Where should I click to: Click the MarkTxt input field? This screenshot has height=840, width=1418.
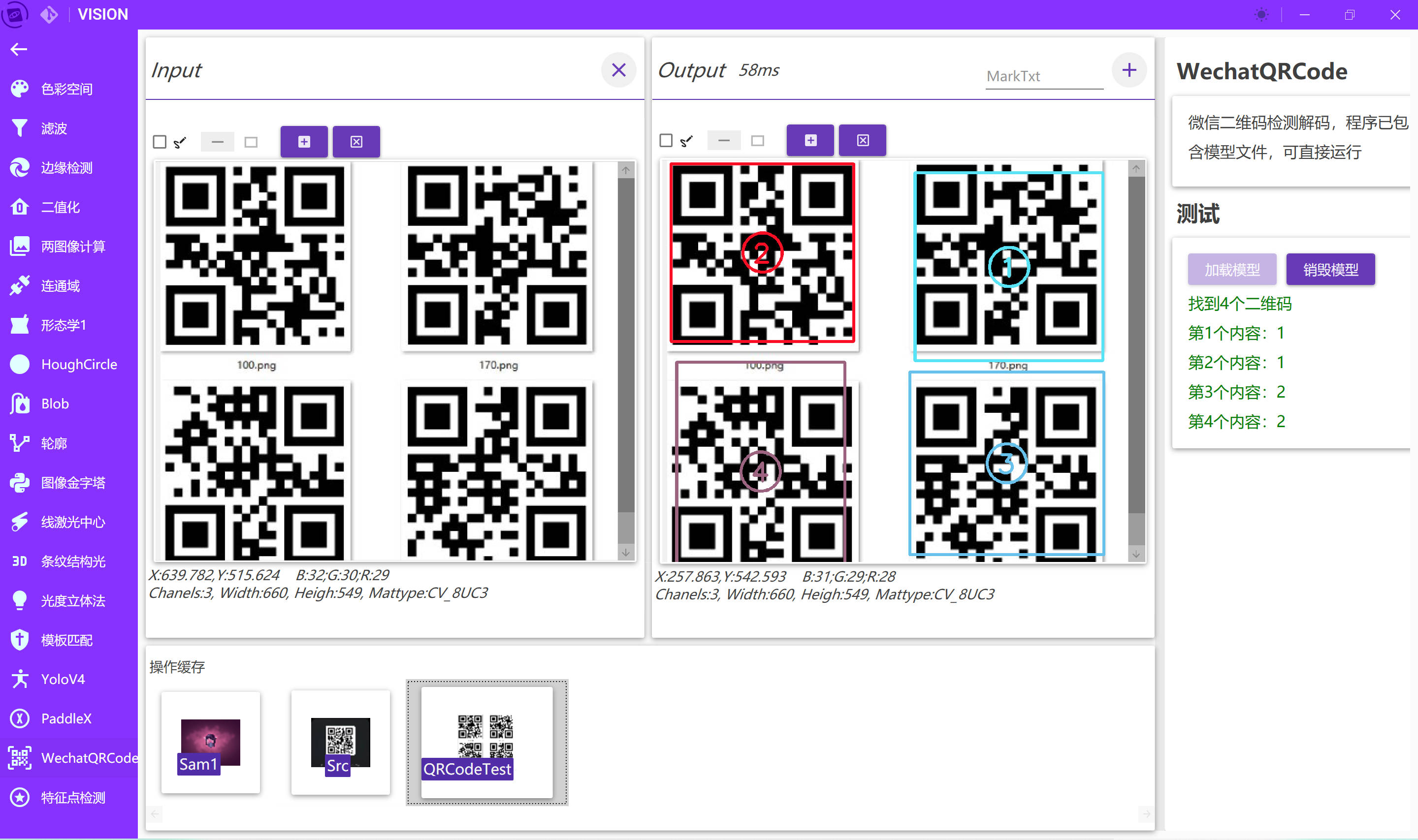click(1044, 76)
